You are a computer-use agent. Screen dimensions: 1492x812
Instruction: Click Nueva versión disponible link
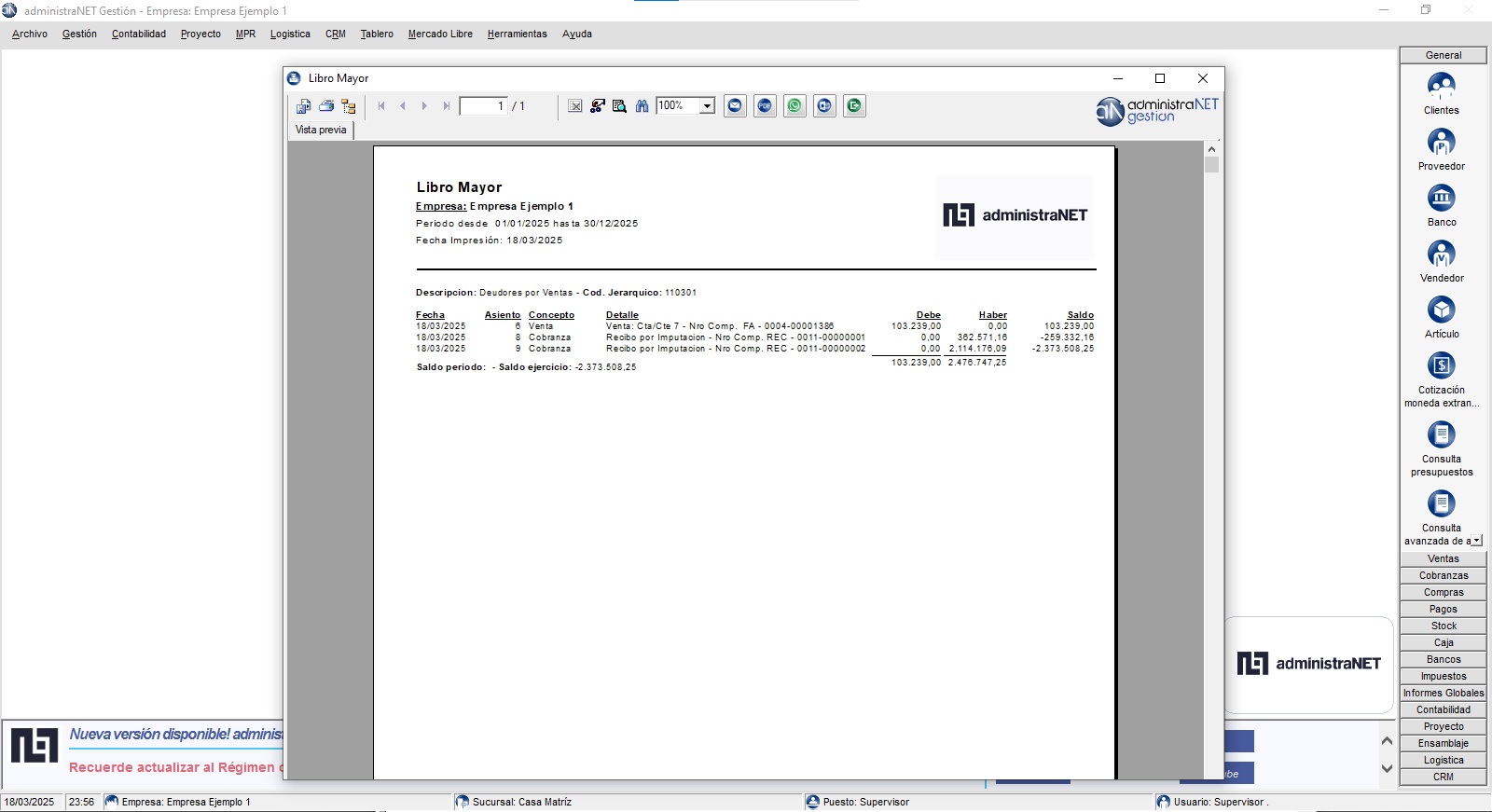point(175,735)
